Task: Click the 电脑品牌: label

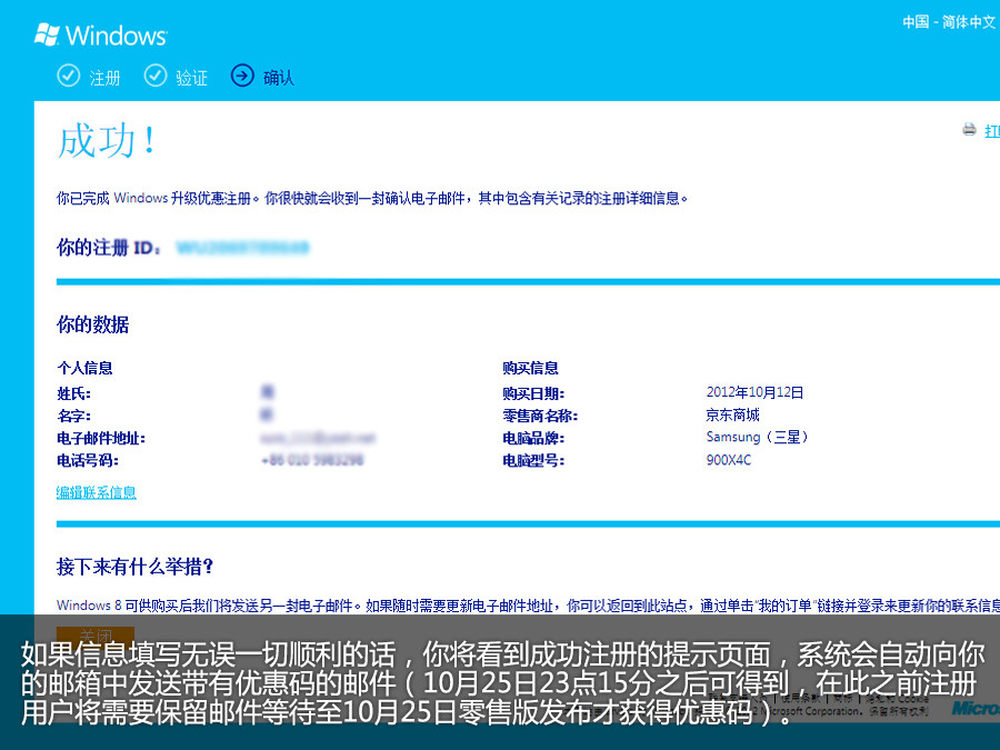Action: (x=534, y=438)
